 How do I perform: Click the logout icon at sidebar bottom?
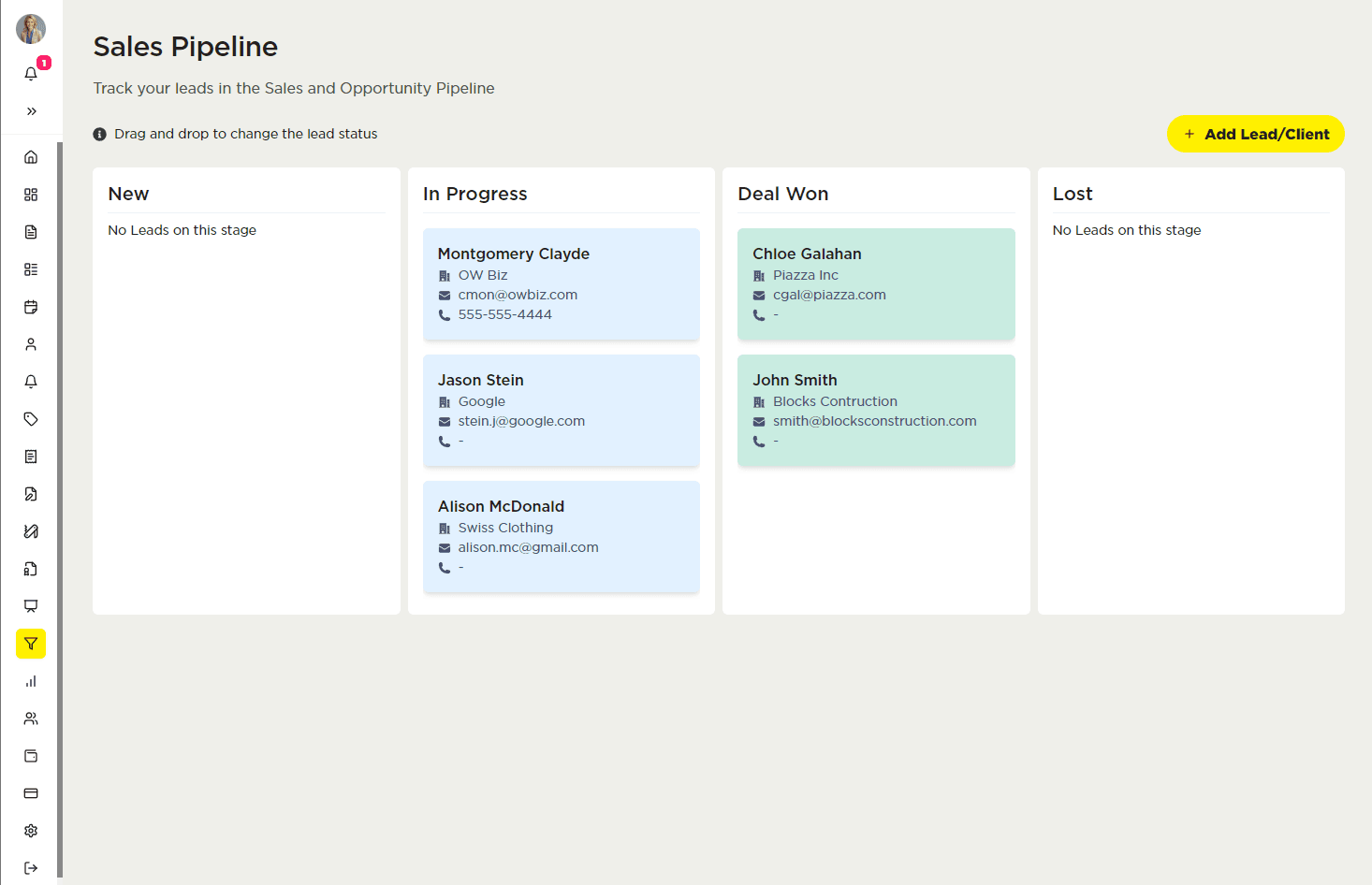pyautogui.click(x=31, y=868)
